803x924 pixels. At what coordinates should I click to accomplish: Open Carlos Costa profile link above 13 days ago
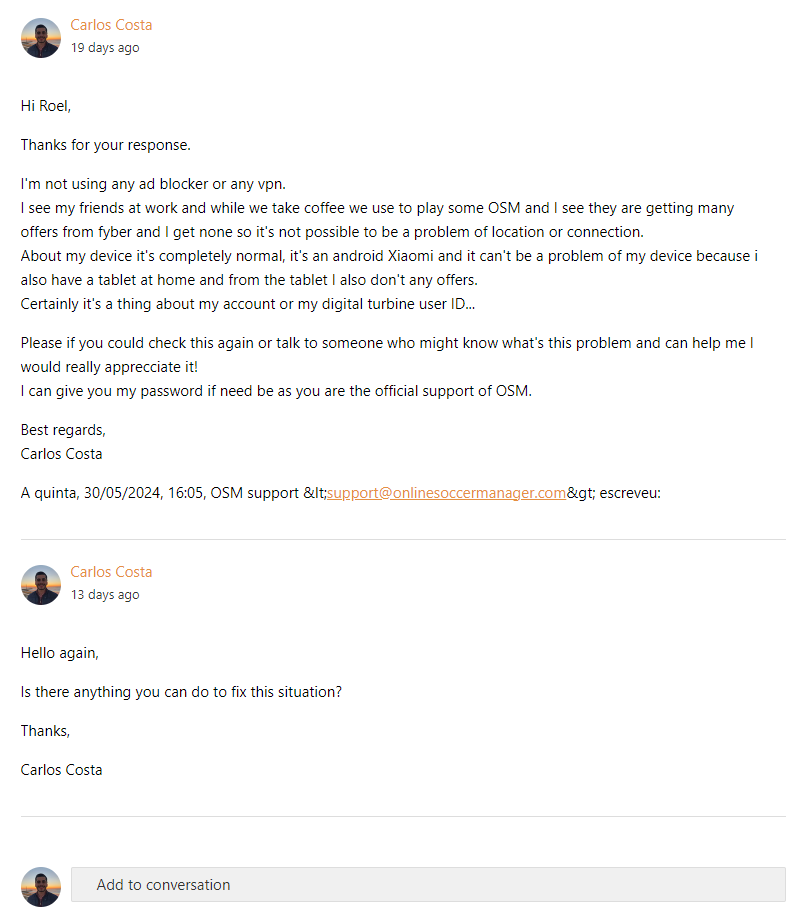tap(111, 572)
